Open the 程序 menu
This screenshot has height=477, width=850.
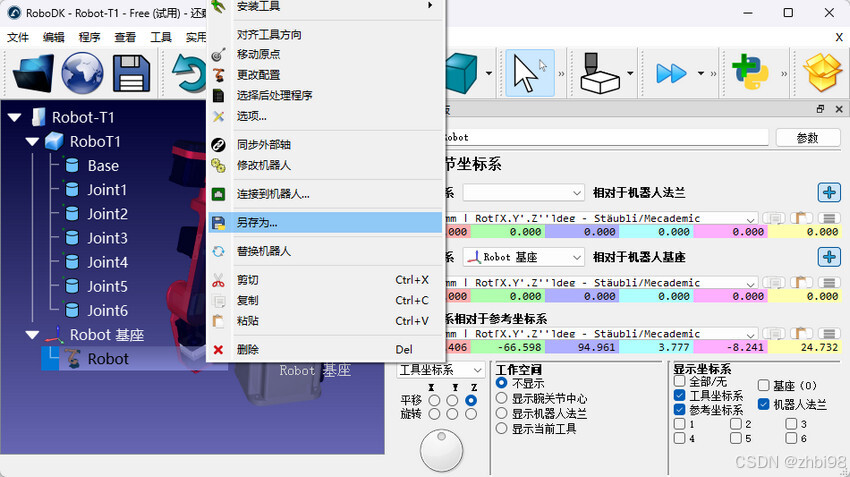[89, 37]
